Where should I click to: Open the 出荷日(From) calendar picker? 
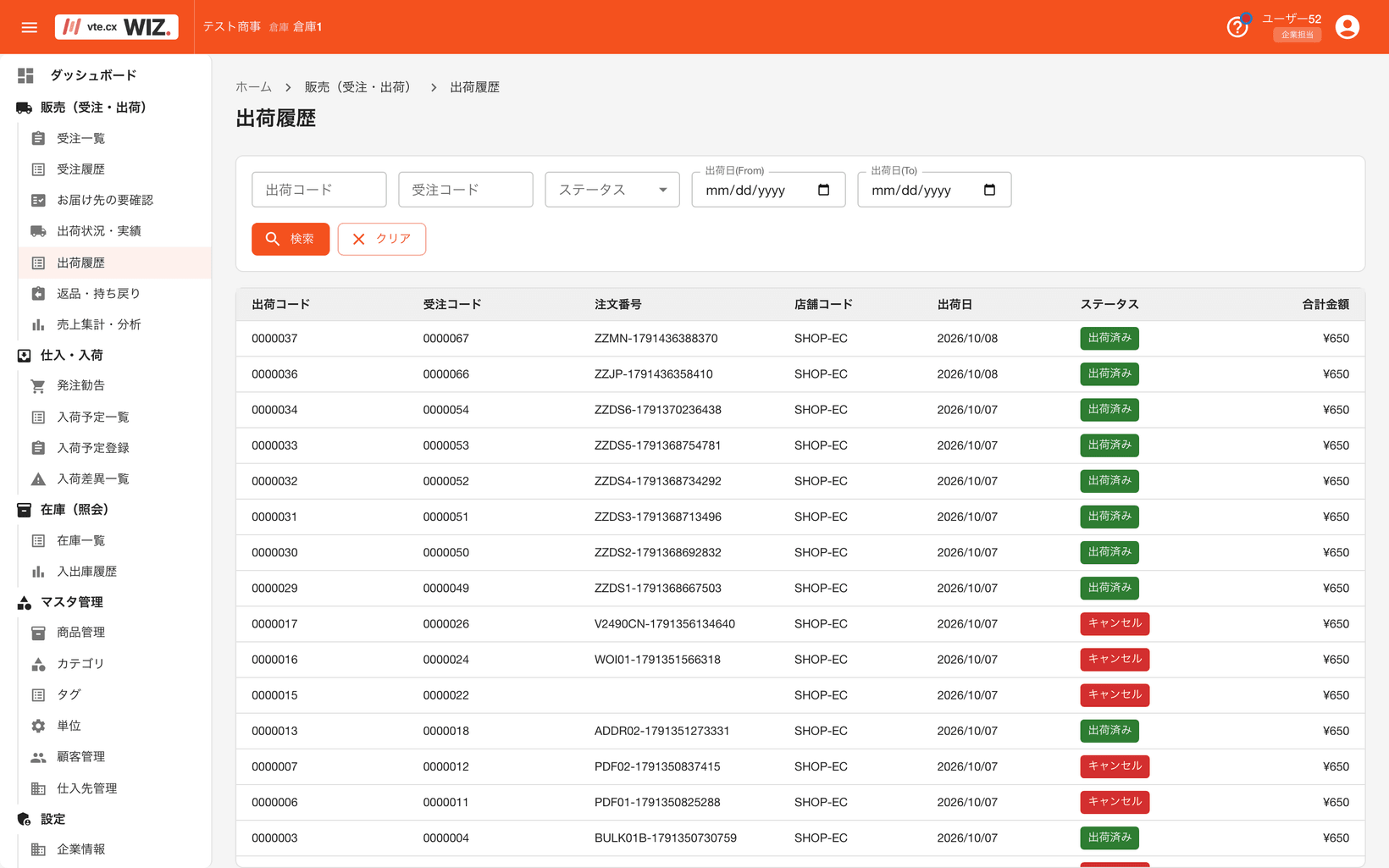(x=823, y=190)
